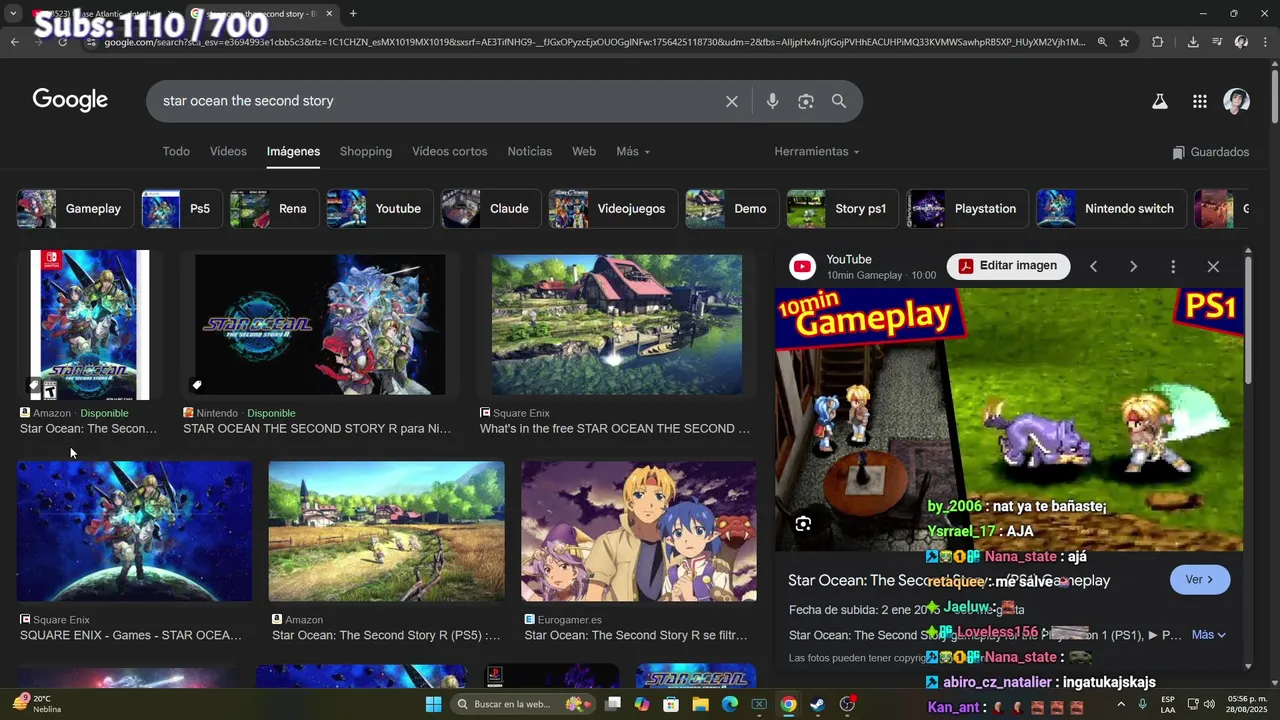Image resolution: width=1280 pixels, height=720 pixels.
Task: Open Eurogamer.es anime characters thumbnail
Action: (x=639, y=531)
